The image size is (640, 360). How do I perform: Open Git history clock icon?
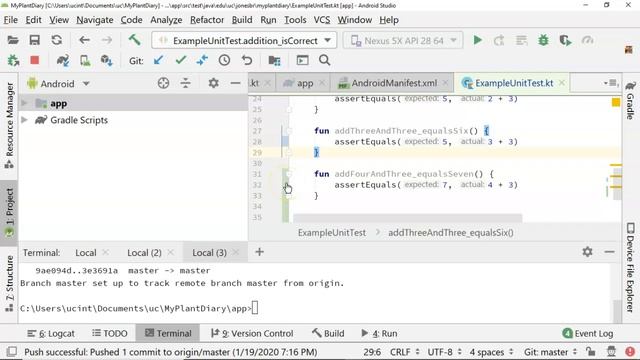tap(224, 60)
